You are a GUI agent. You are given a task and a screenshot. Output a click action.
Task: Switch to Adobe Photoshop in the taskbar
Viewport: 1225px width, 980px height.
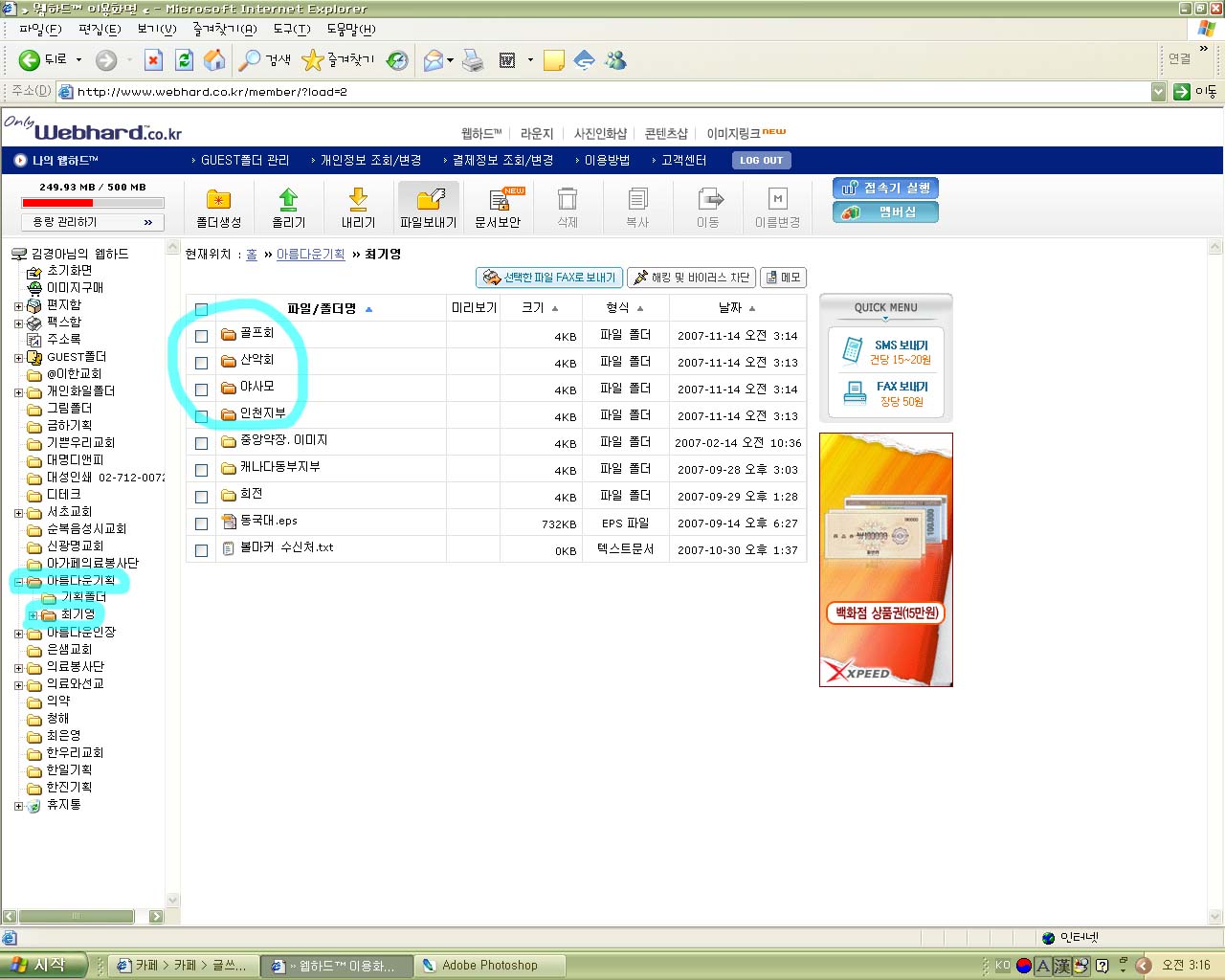tap(489, 966)
